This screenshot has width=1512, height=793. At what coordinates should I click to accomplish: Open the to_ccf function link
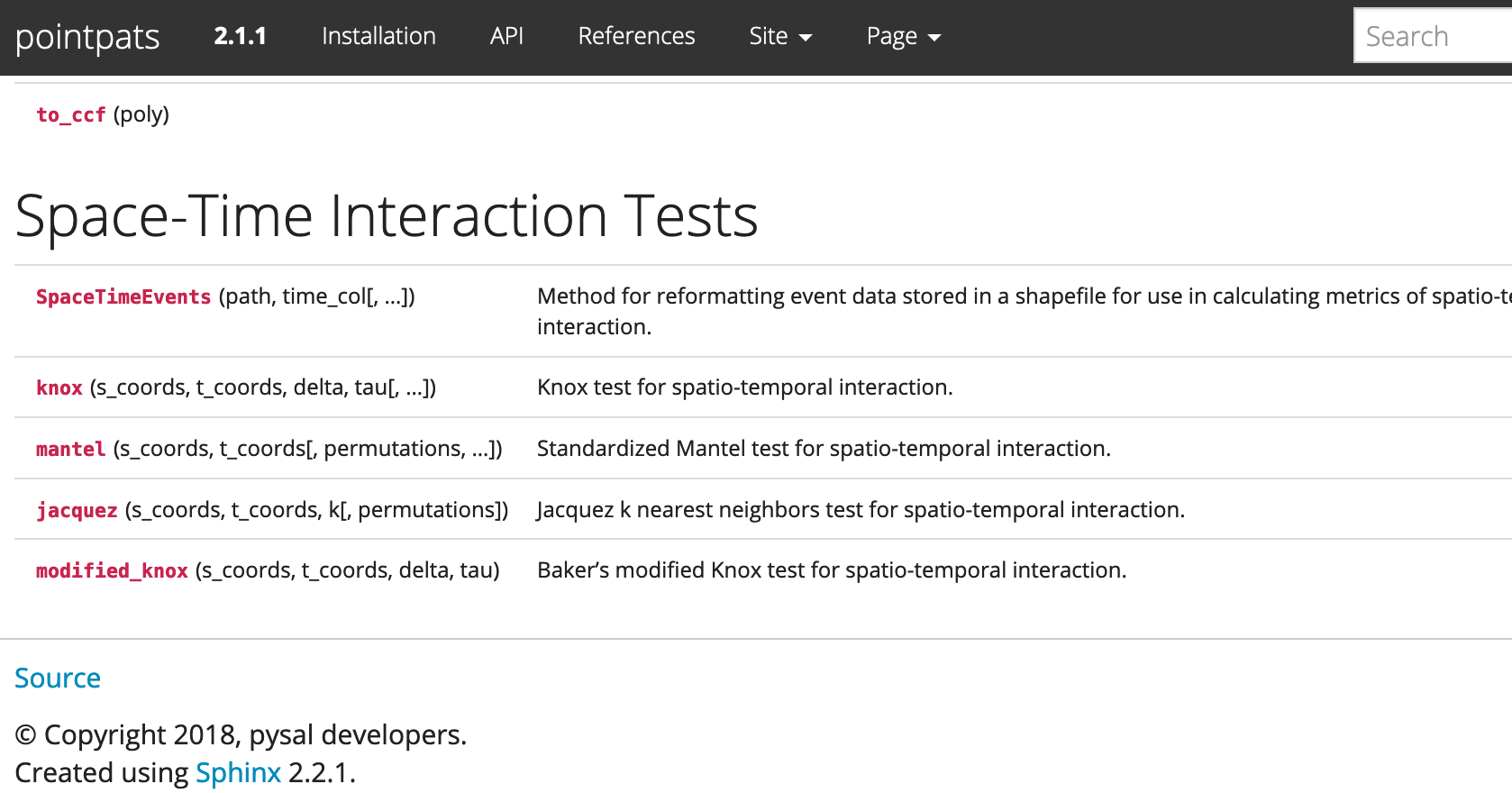[71, 114]
